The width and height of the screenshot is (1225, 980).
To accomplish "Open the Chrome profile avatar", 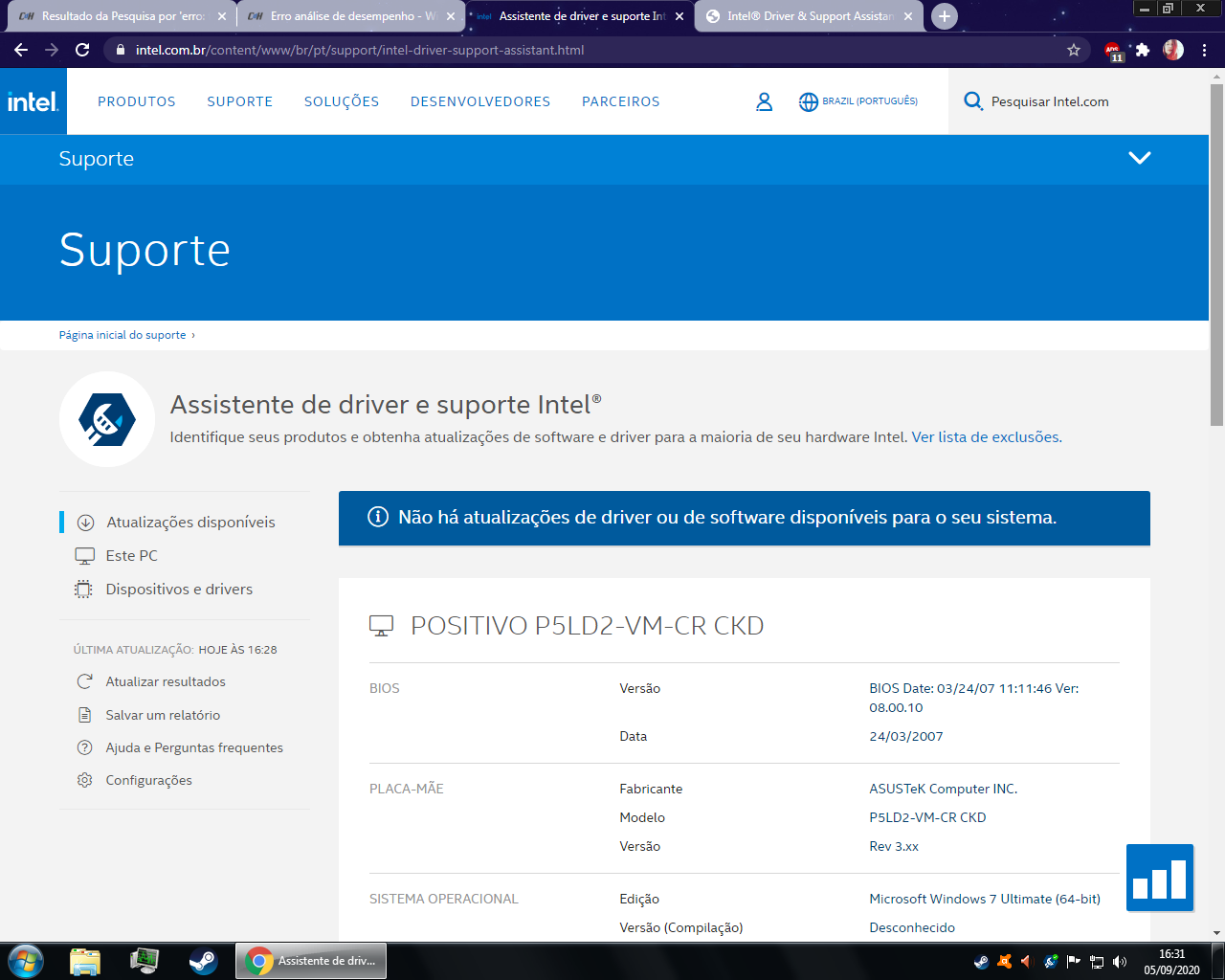I will click(1173, 50).
